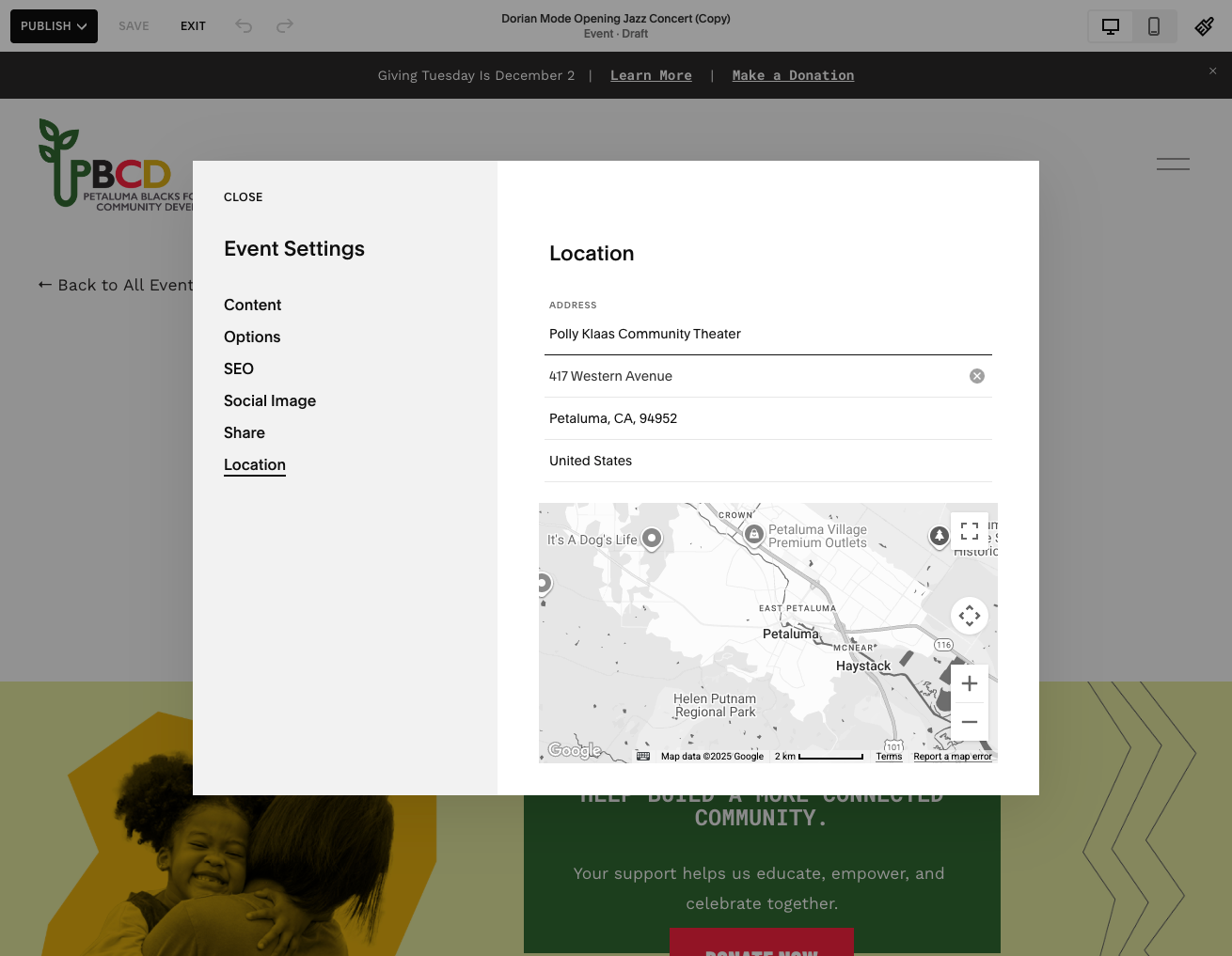The width and height of the screenshot is (1232, 956).
Task: Click Report a map error link
Action: click(953, 756)
